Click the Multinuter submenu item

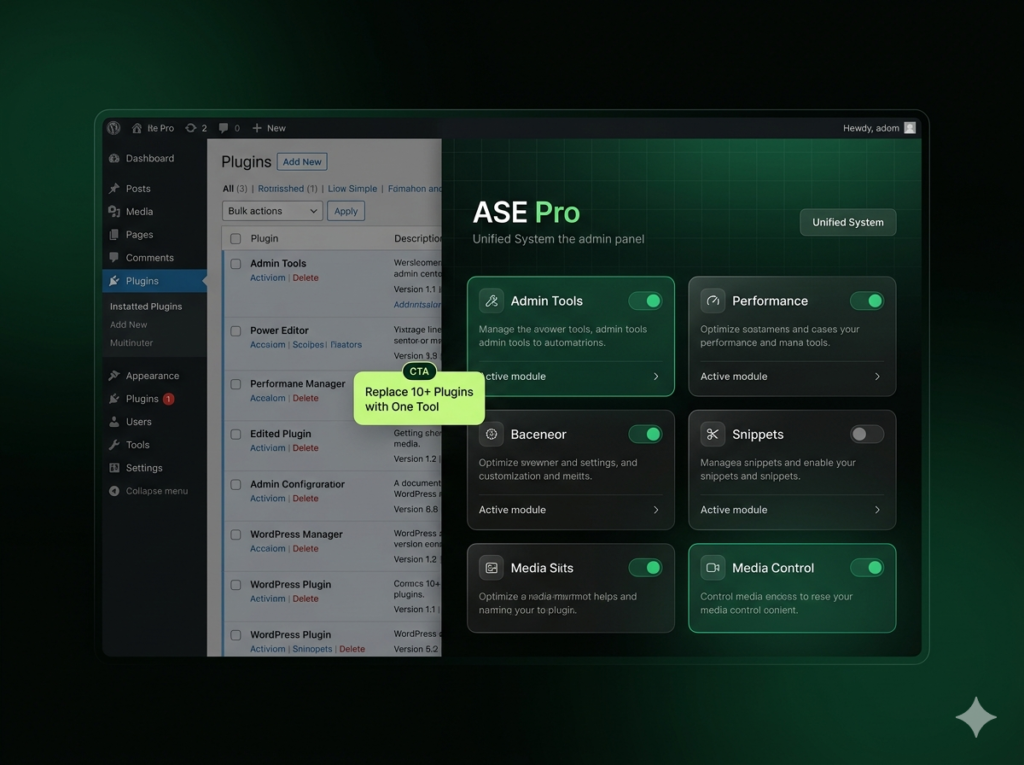(131, 342)
